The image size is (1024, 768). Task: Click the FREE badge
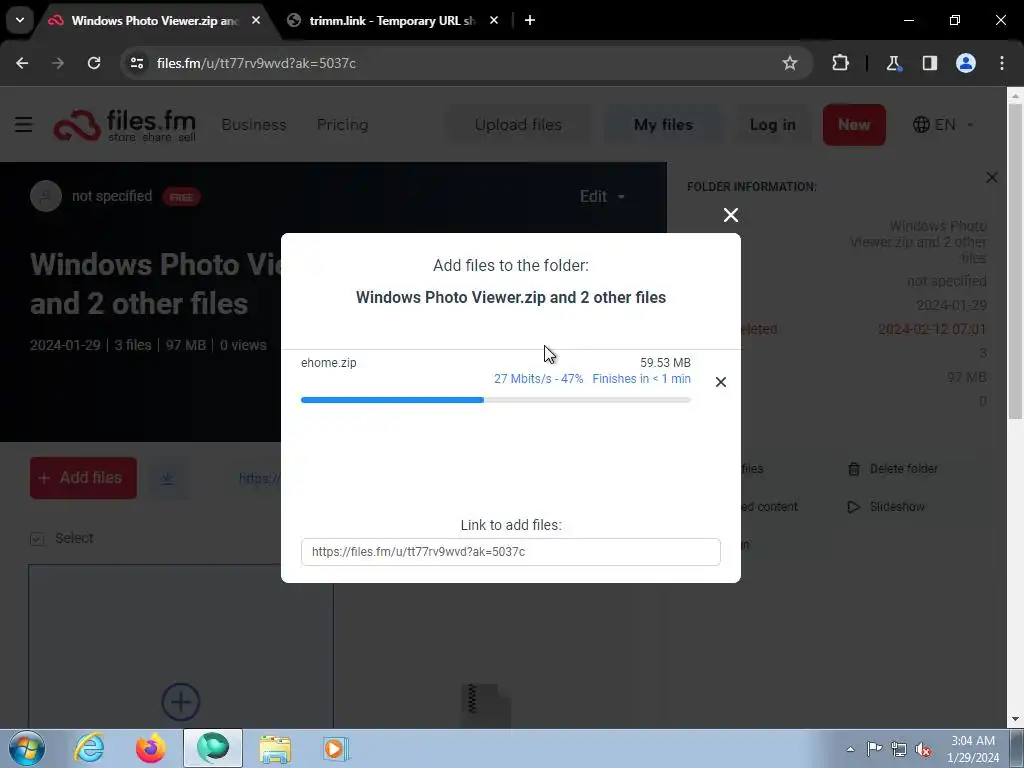coord(181,197)
